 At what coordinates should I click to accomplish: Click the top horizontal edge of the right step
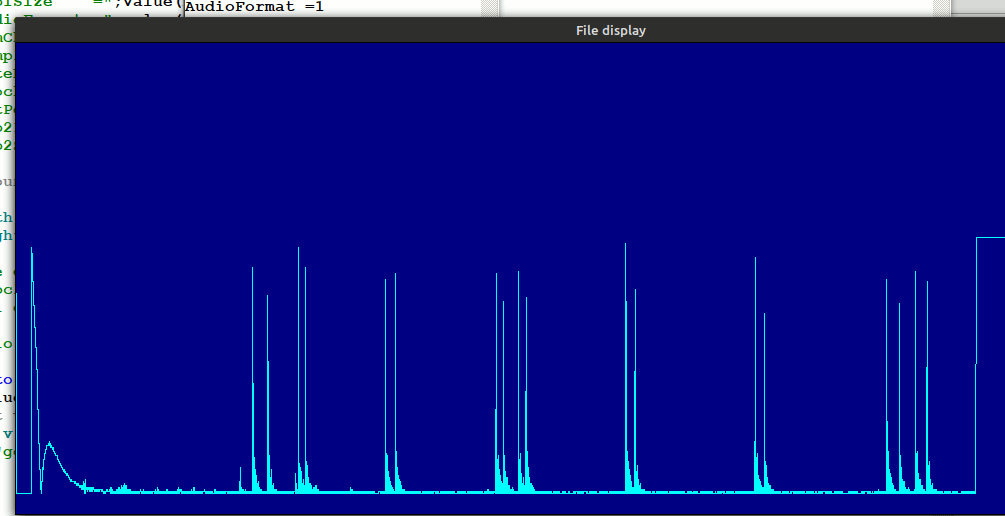tap(990, 238)
